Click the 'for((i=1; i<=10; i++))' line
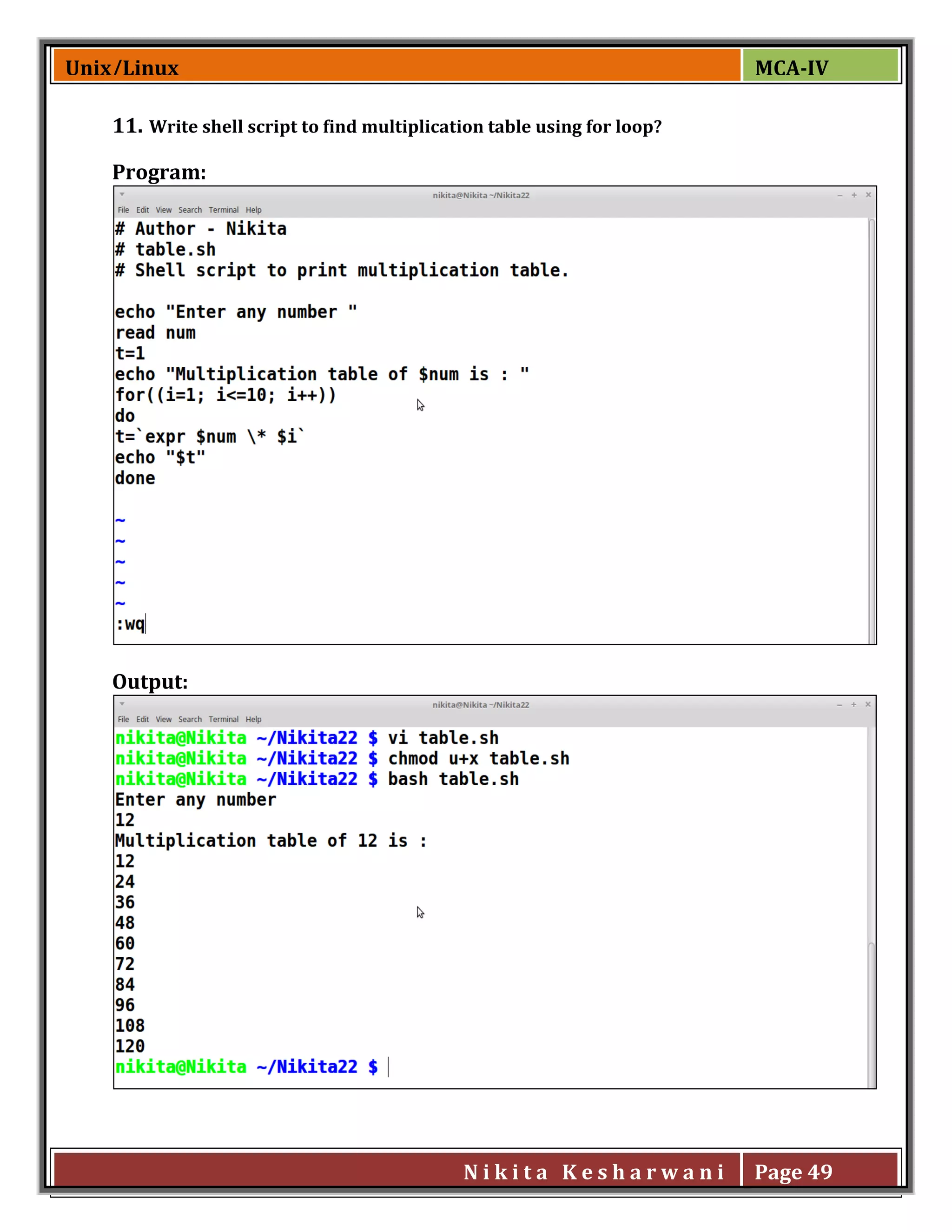 click(225, 395)
